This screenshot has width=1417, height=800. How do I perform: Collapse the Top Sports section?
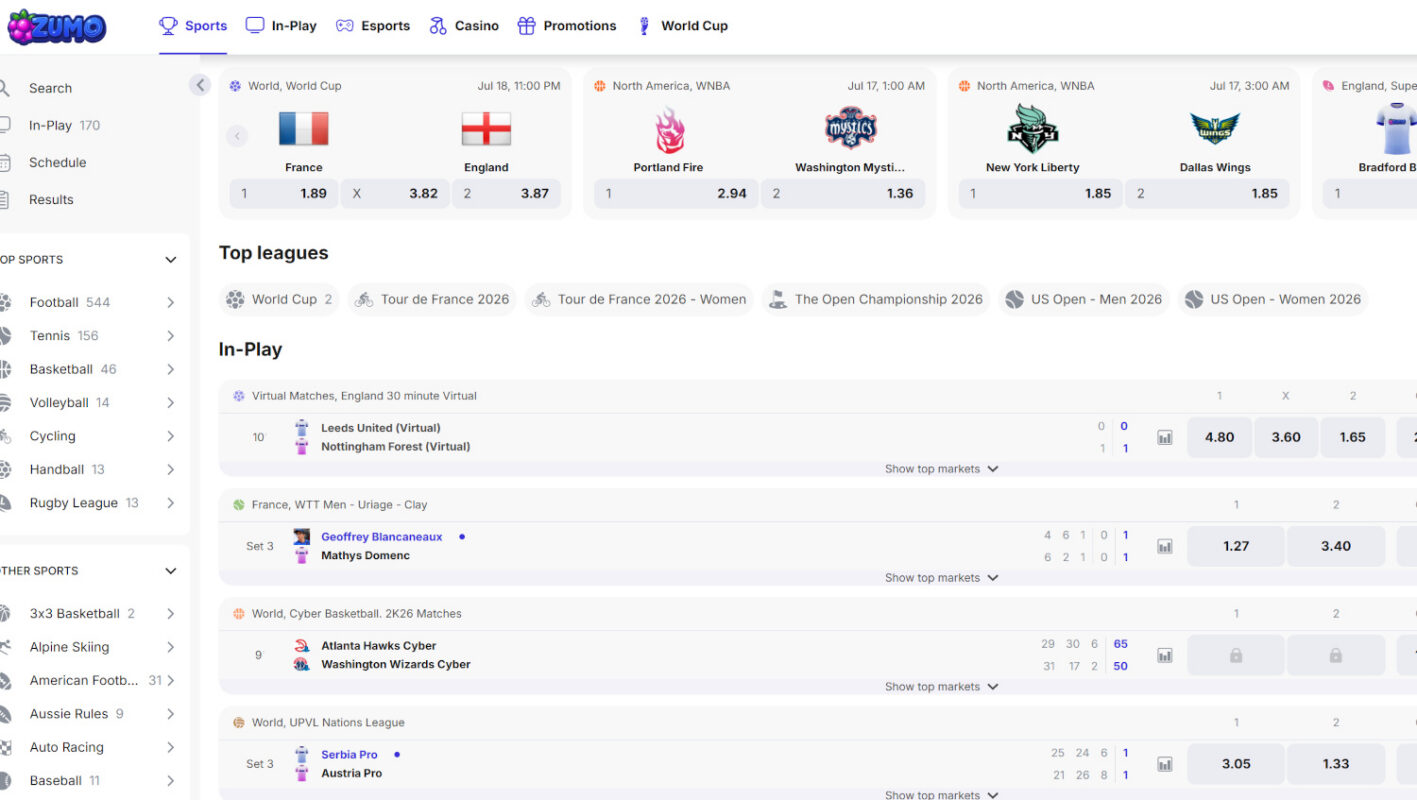(x=170, y=260)
